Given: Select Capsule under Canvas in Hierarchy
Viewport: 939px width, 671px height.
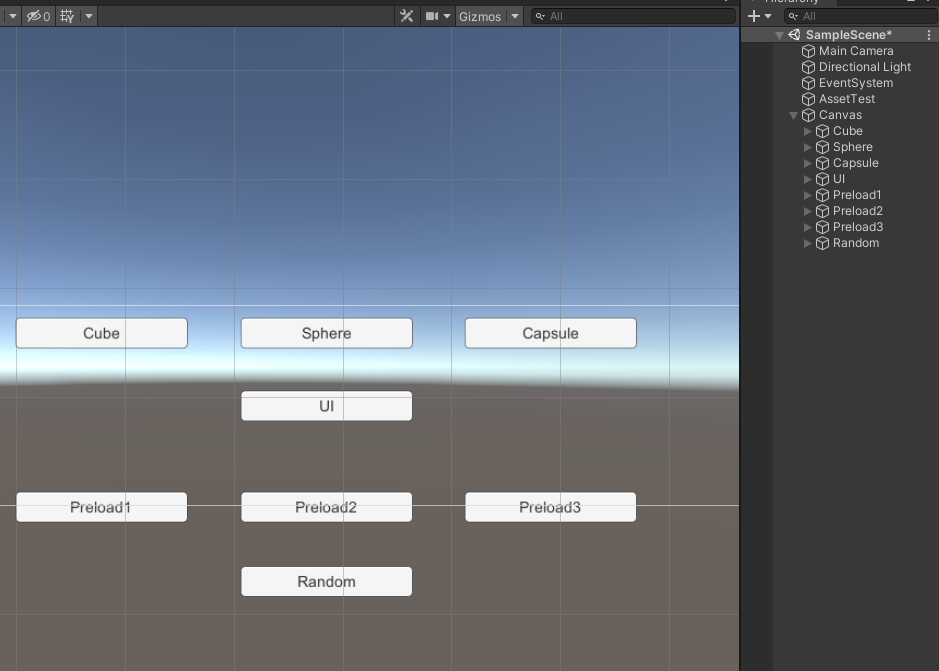Looking at the screenshot, I should pyautogui.click(x=855, y=163).
